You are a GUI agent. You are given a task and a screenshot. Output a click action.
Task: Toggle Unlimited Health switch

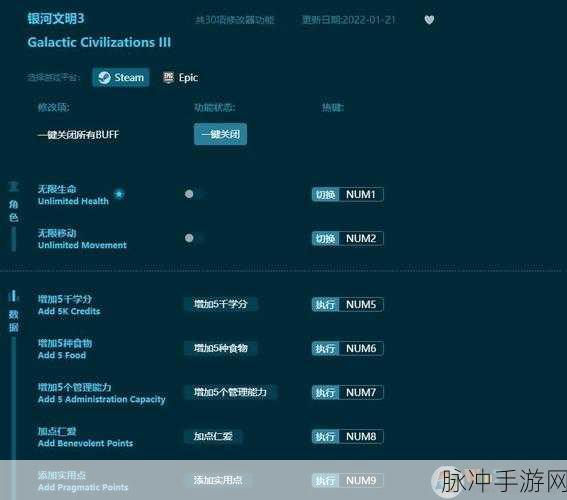point(194,194)
